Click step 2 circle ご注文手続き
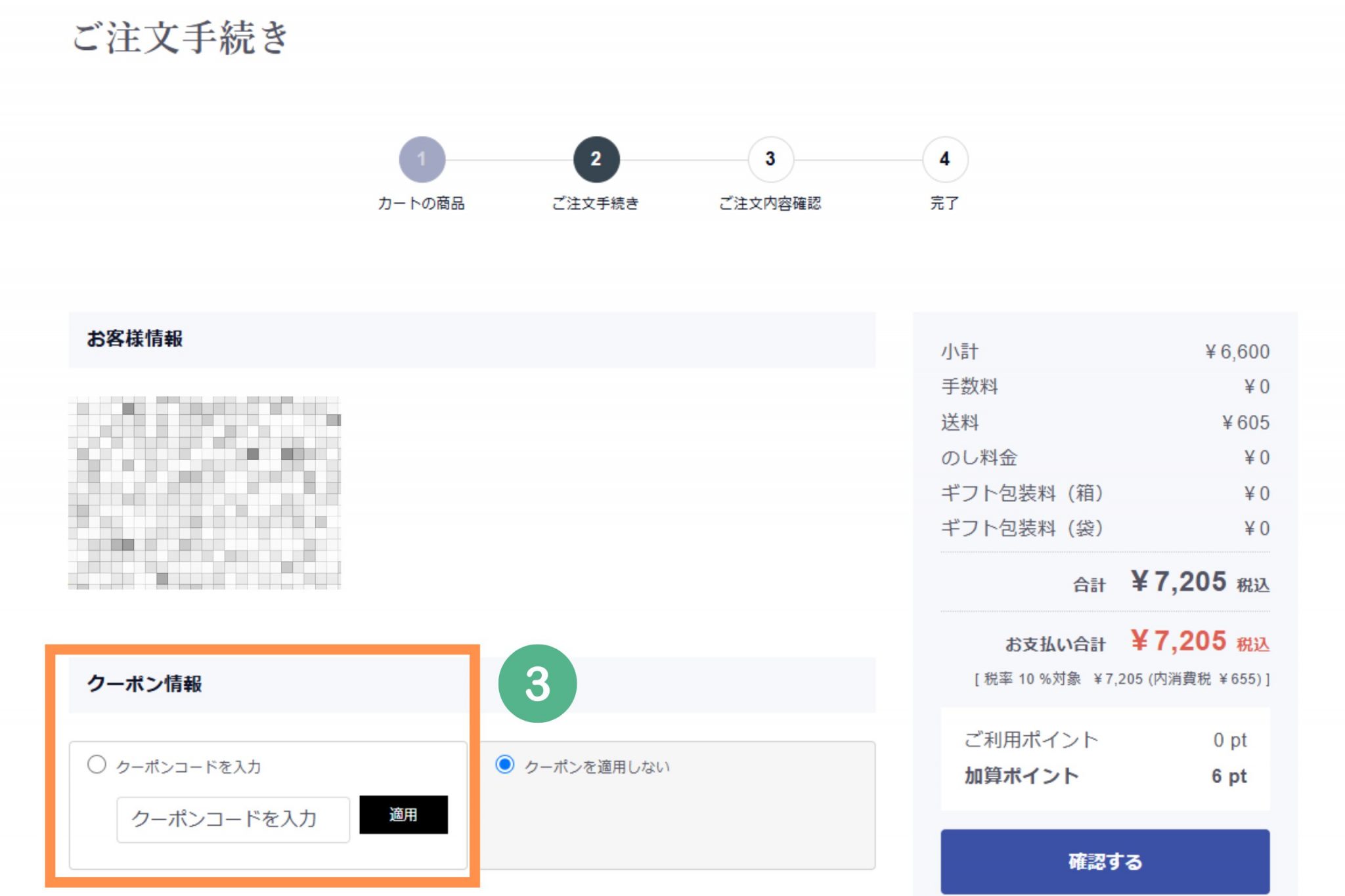This screenshot has height=896, width=1345. pyautogui.click(x=596, y=159)
